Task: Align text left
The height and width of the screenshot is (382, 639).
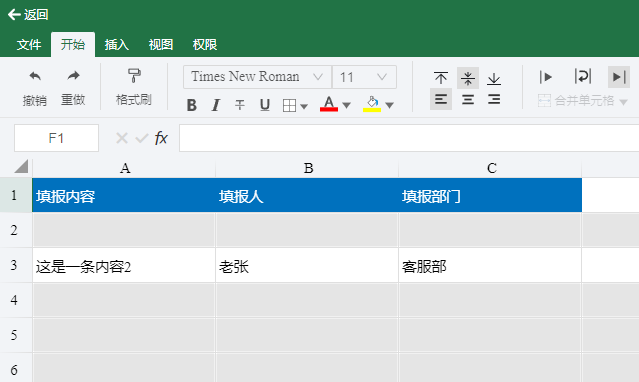Action: 441,99
